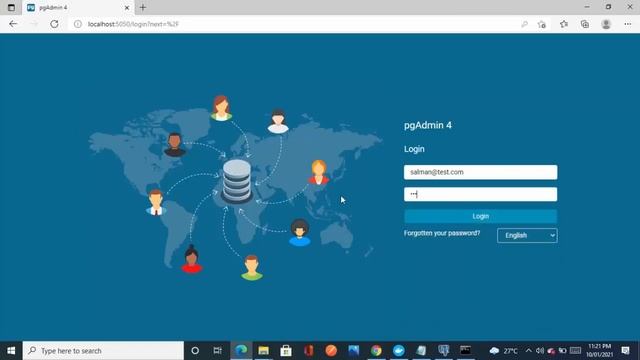Screen dimensions: 640x360
Task: Open File Explorer from the taskbar
Action: pos(264,351)
